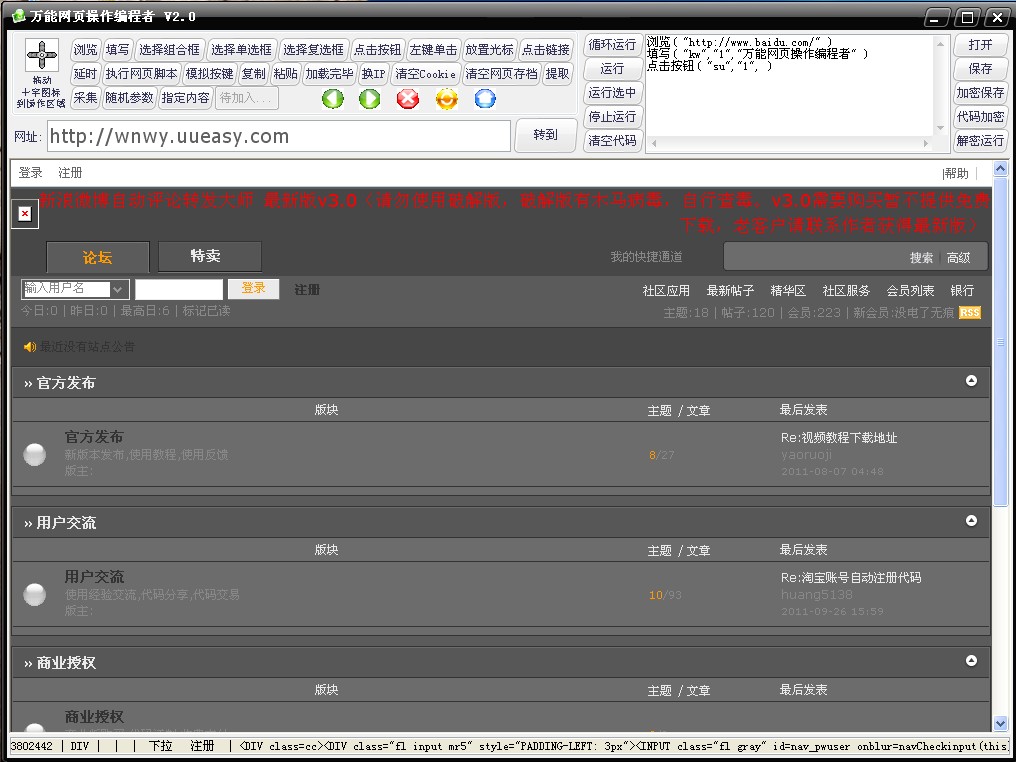The height and width of the screenshot is (762, 1016).
Task: Click the 左键单击 button
Action: click(x=433, y=50)
